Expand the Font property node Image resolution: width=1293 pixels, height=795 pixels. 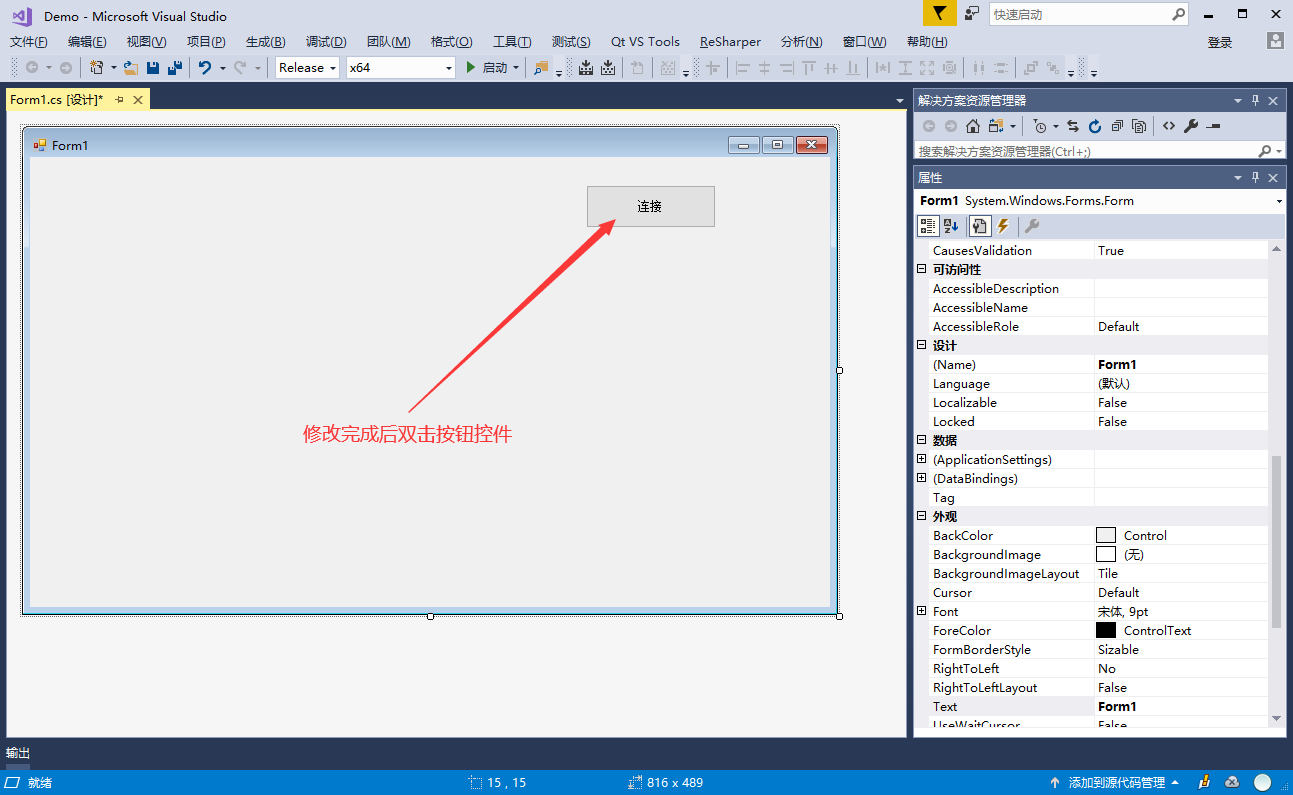(922, 611)
